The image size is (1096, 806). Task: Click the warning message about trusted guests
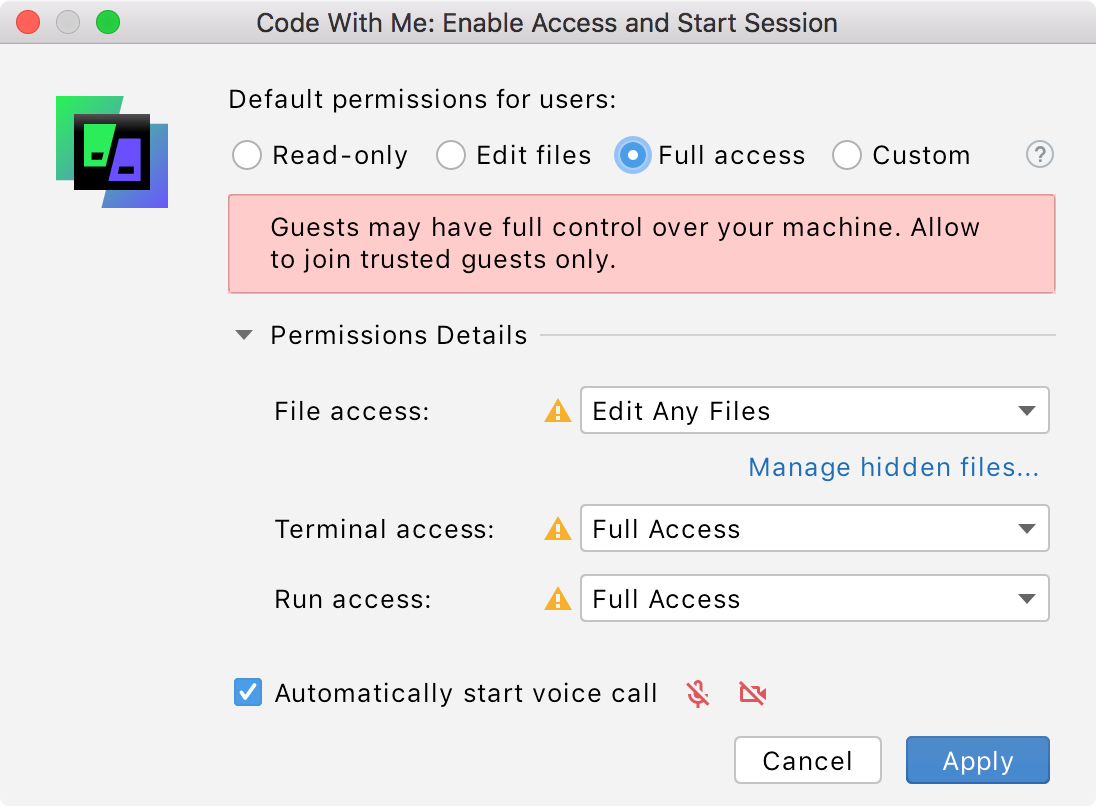click(641, 243)
